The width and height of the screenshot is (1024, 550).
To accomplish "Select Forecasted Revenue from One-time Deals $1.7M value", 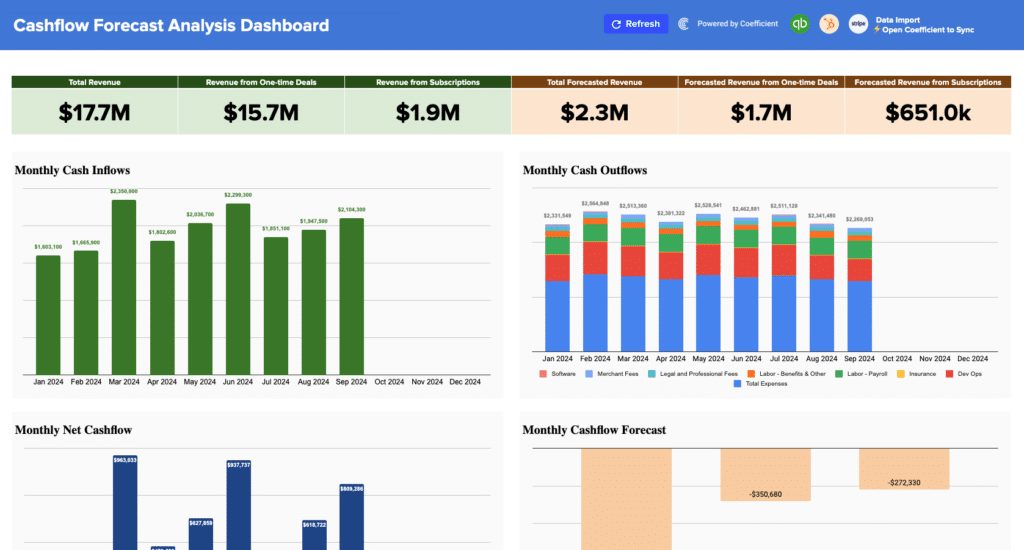I will pos(761,112).
